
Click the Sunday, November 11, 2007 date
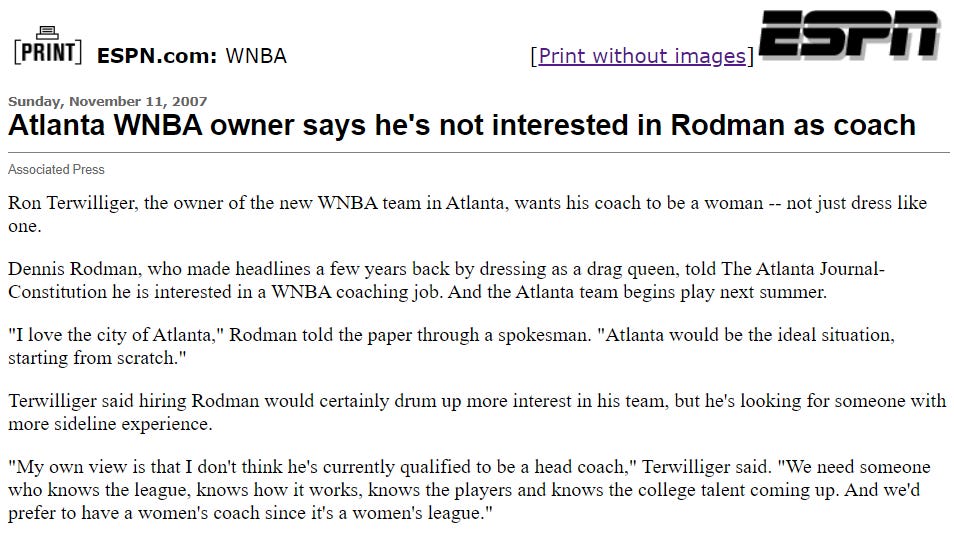(x=108, y=101)
